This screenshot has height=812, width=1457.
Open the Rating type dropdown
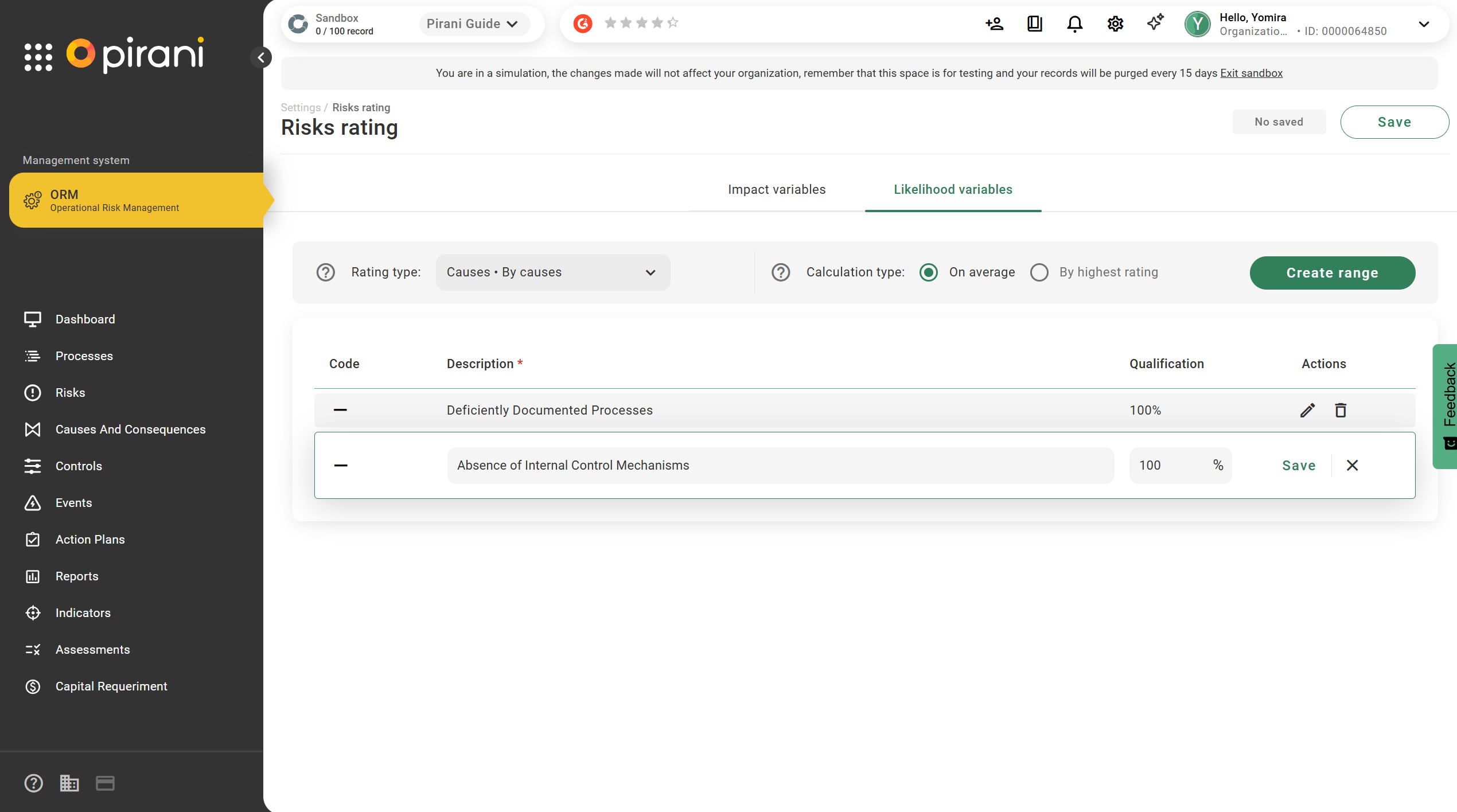552,272
